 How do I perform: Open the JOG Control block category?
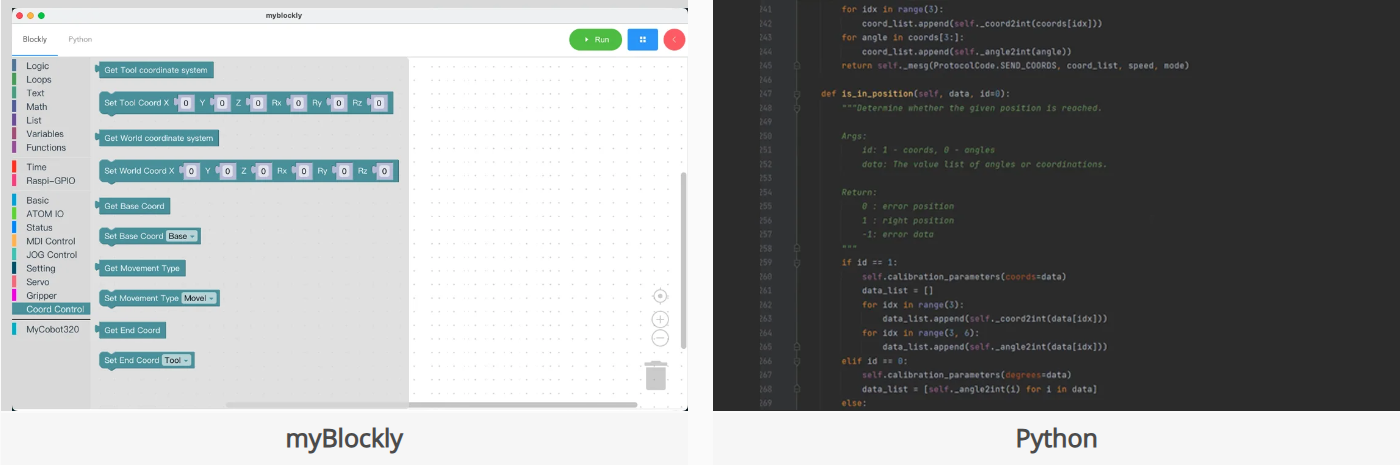pyautogui.click(x=51, y=254)
